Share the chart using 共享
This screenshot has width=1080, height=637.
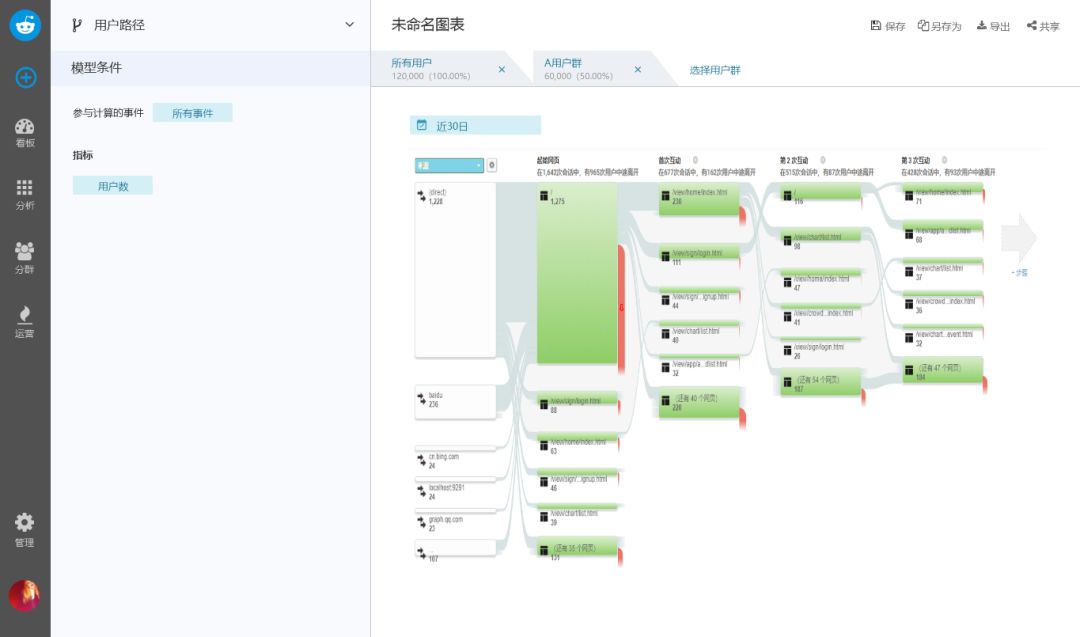1043,26
